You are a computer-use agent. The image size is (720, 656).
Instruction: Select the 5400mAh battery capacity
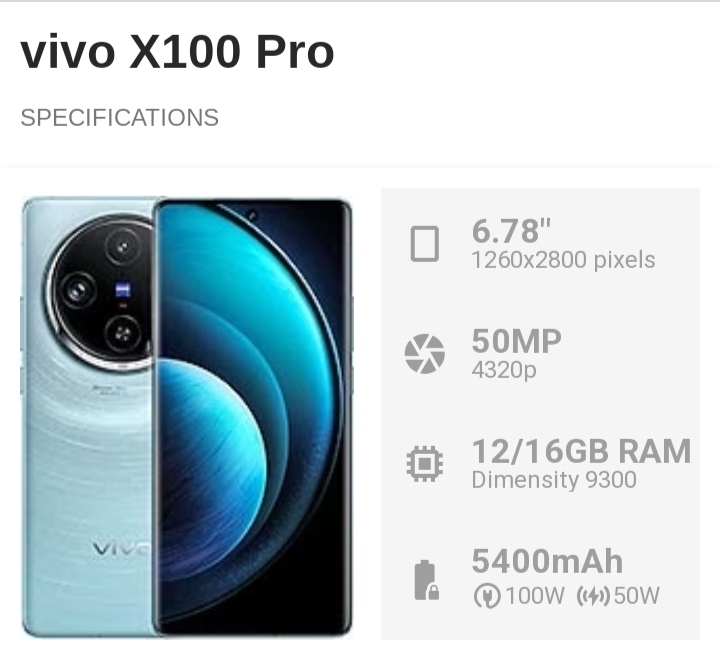point(547,561)
